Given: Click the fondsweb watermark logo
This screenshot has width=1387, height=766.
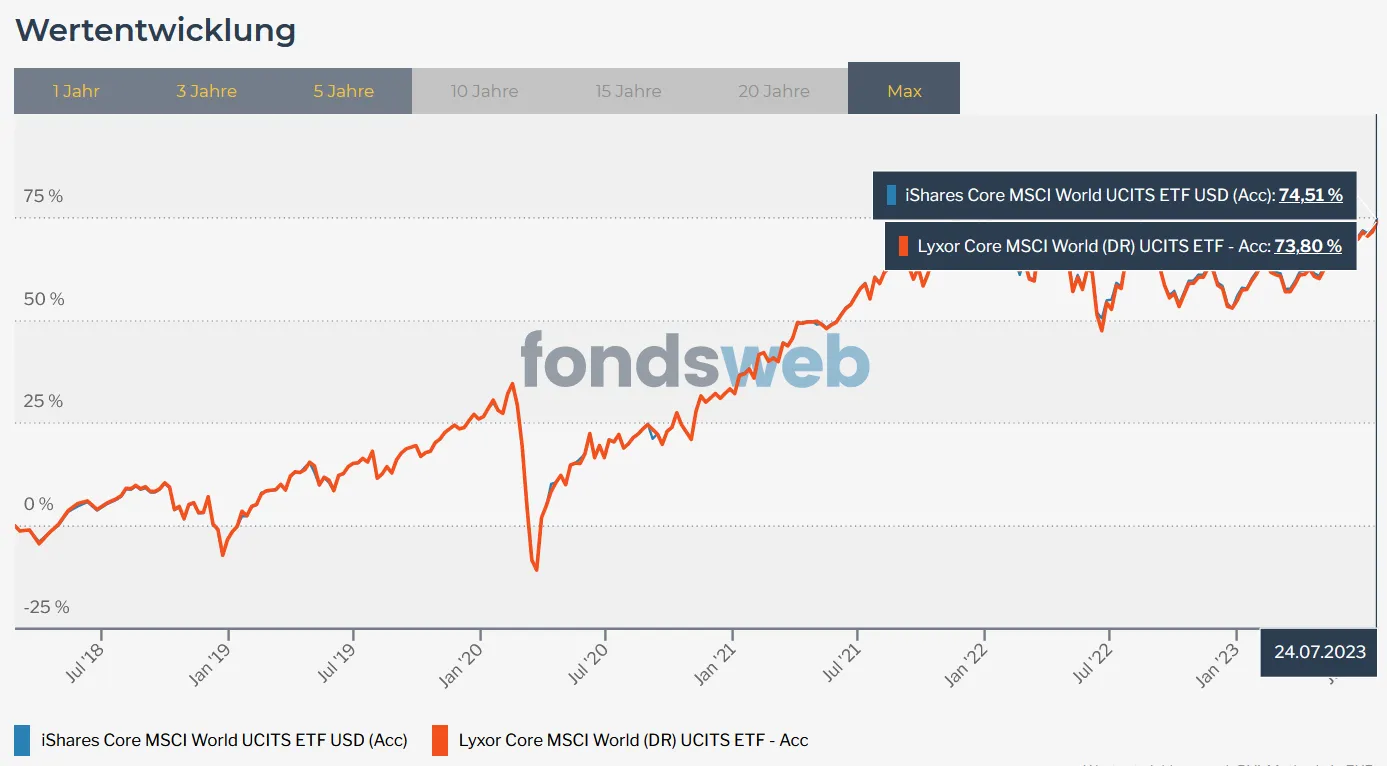Looking at the screenshot, I should coord(695,360).
